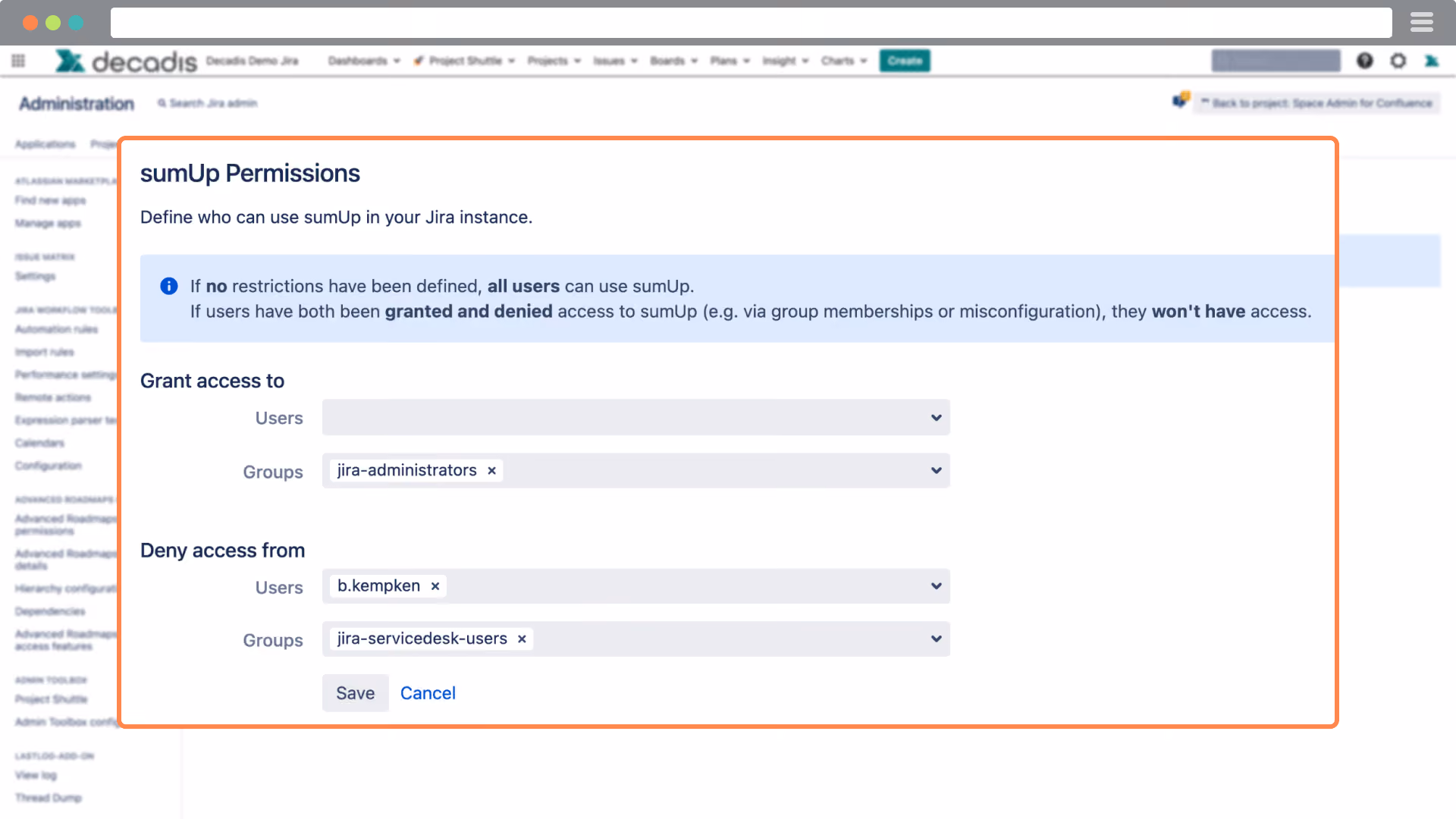Open Import rules in sidebar
The width and height of the screenshot is (1456, 819).
(44, 352)
